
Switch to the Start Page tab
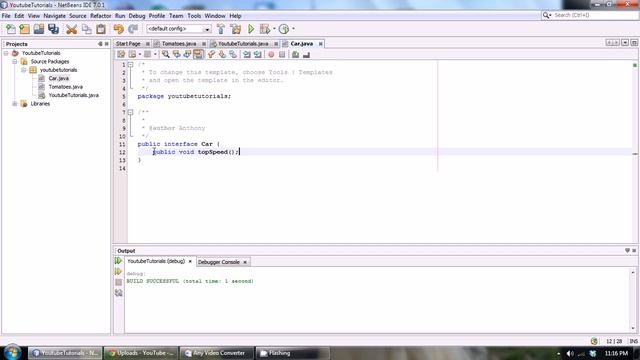click(x=128, y=44)
